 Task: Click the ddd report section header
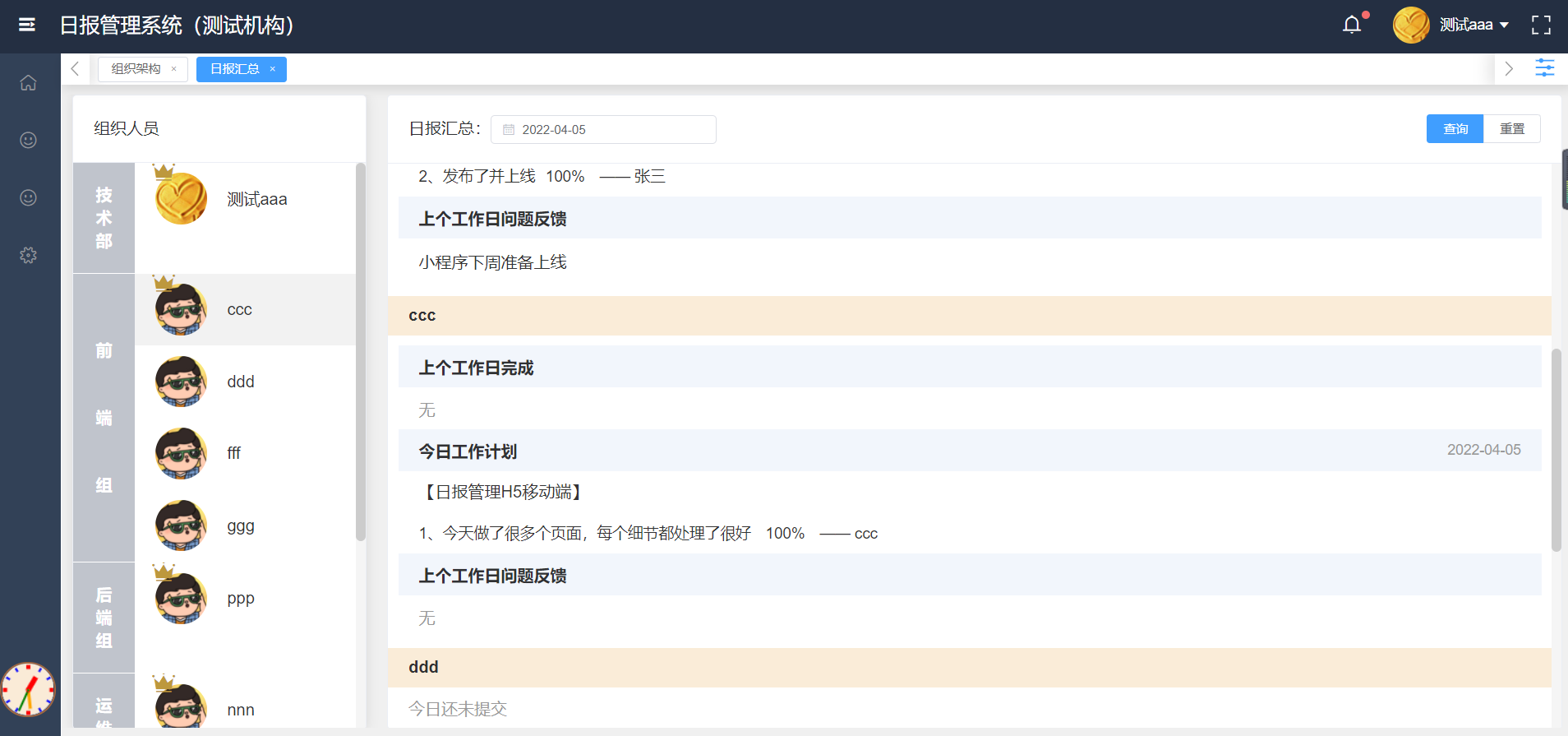point(970,668)
